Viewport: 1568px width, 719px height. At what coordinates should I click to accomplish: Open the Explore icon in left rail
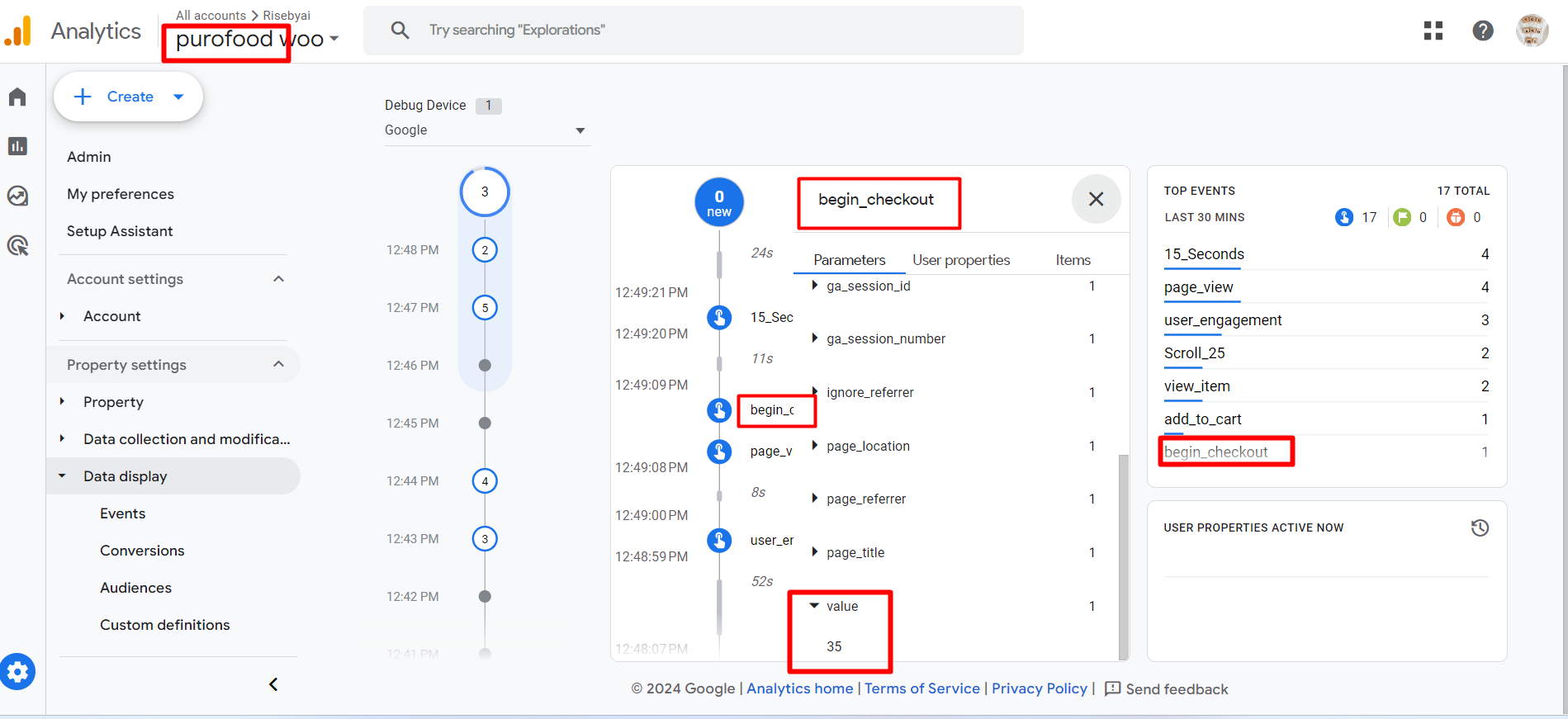click(17, 196)
